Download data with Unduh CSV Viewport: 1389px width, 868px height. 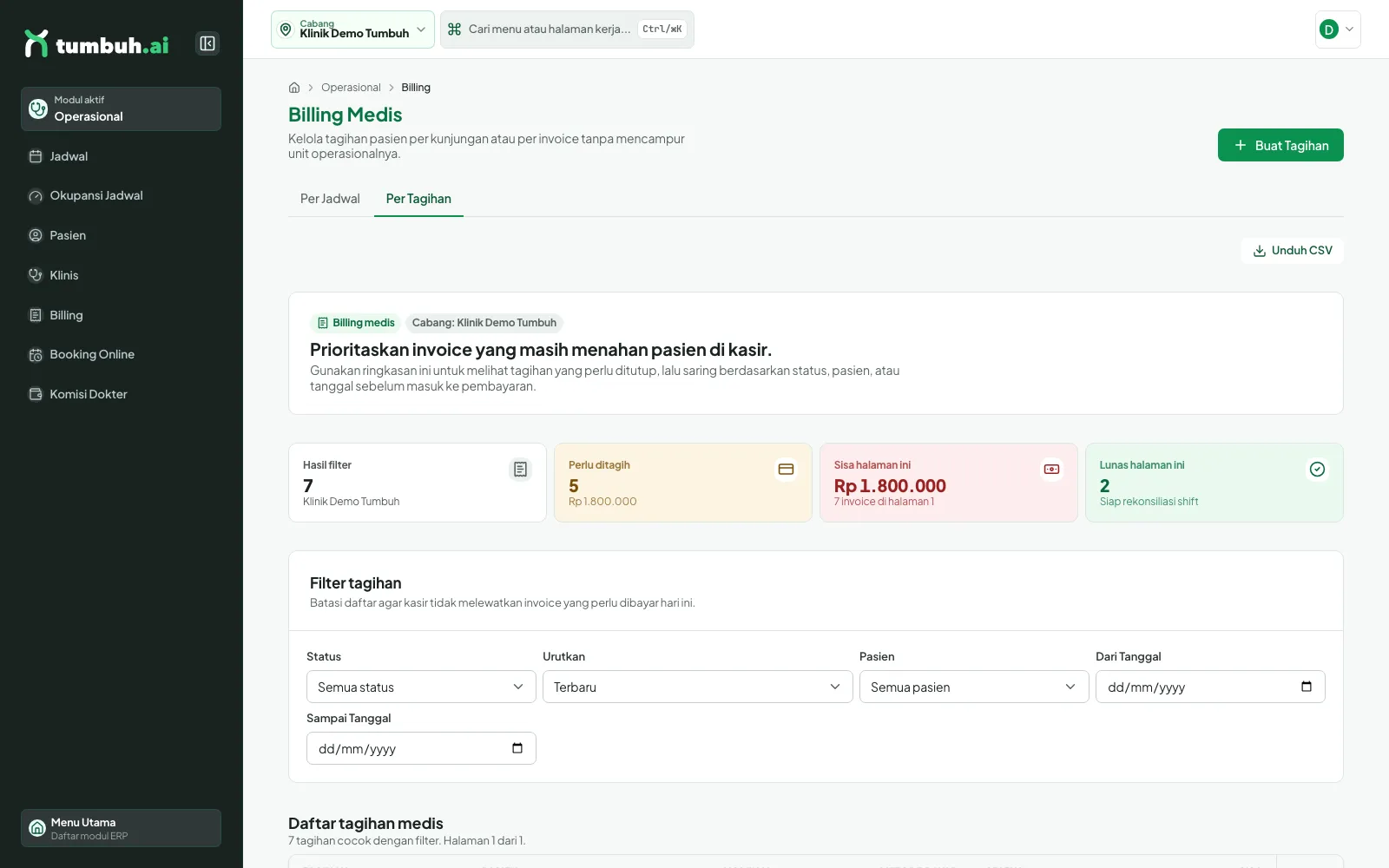(1293, 251)
